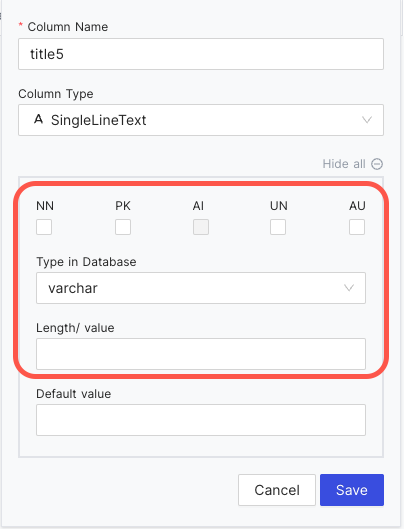Open the Type in Database varchar dropdown
This screenshot has width=404, height=529.
pos(201,288)
